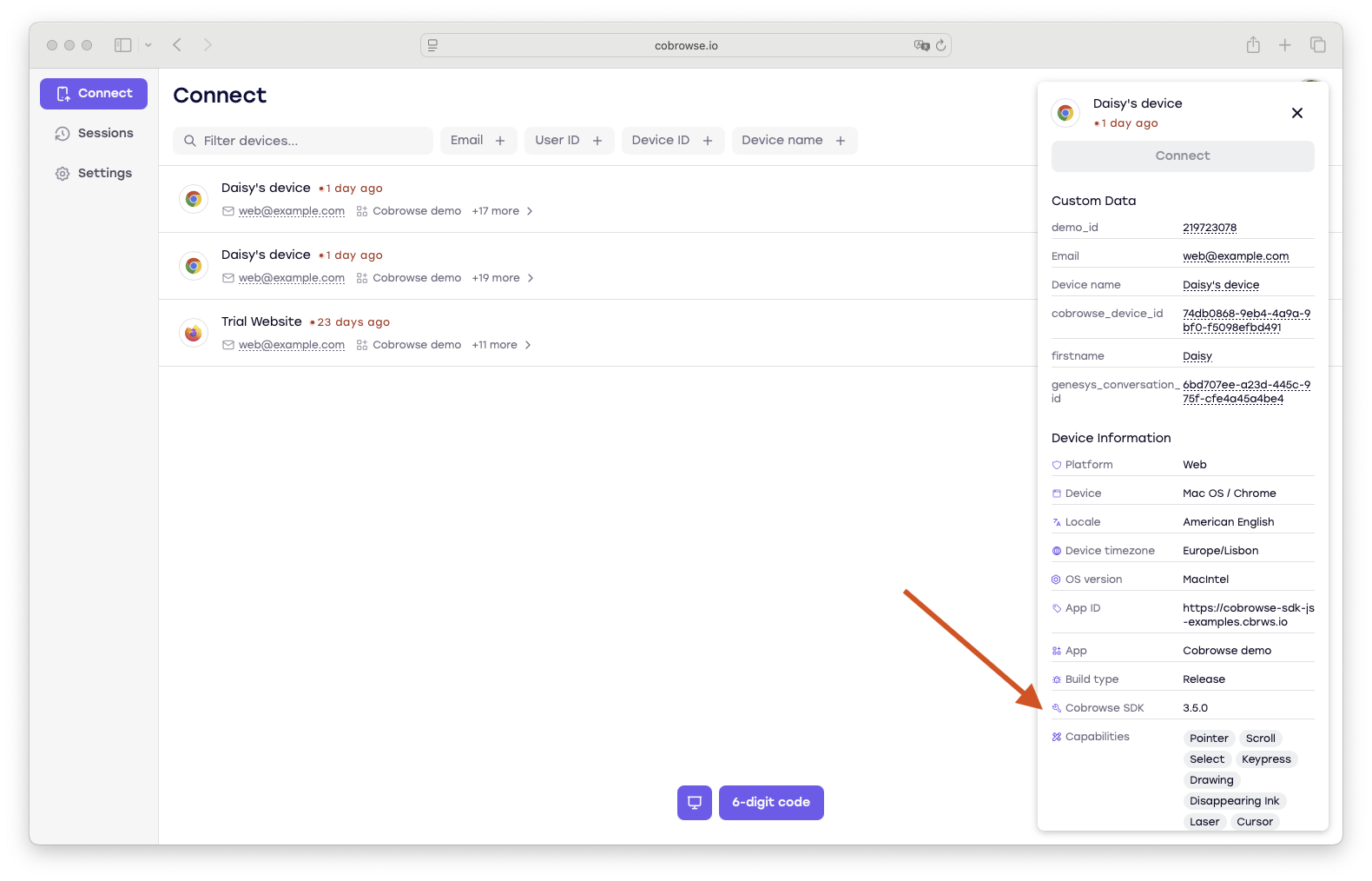Expand +19 more on second Daisy's device
1372x881 pixels.
tap(503, 278)
